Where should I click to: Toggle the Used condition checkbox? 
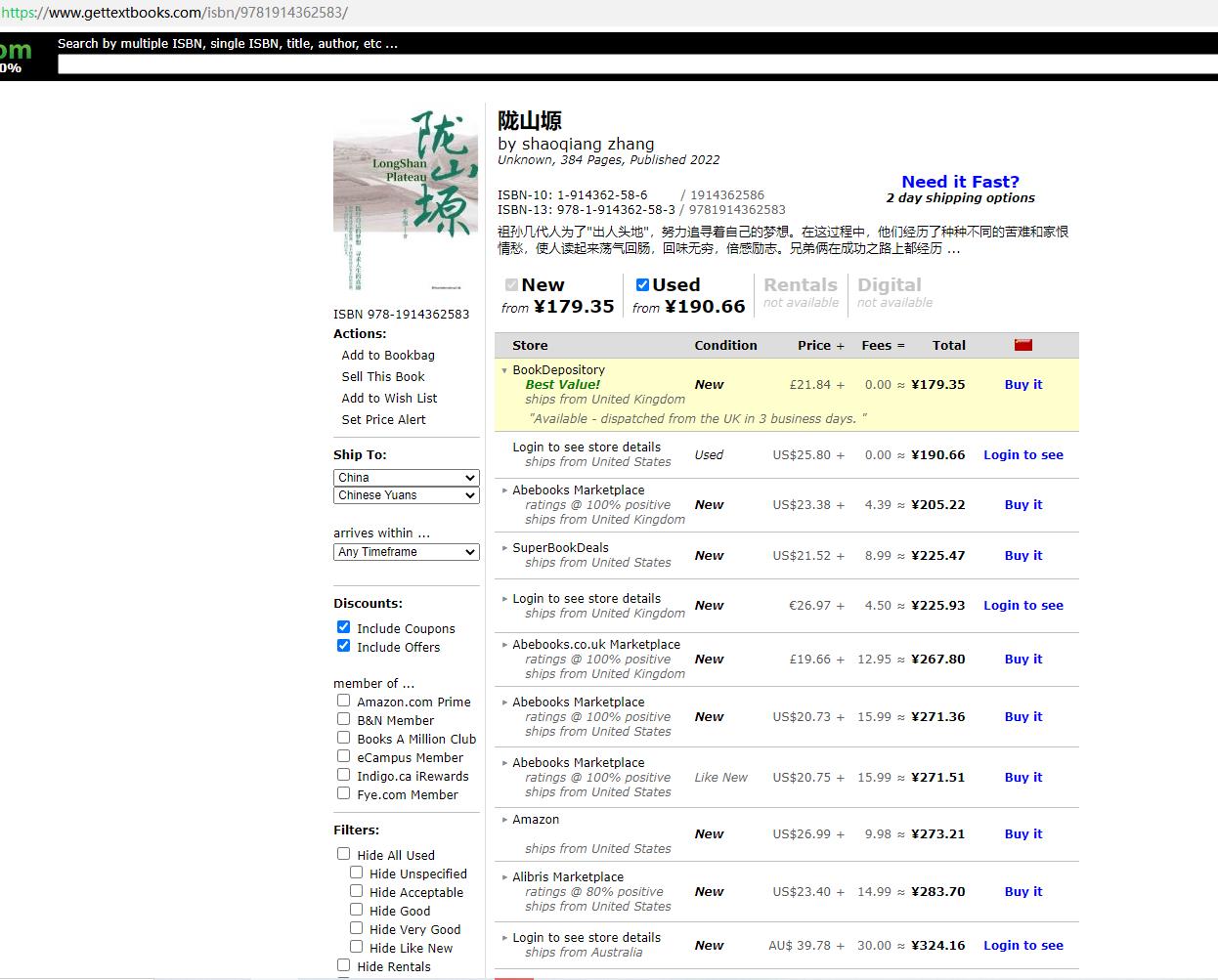(642, 285)
